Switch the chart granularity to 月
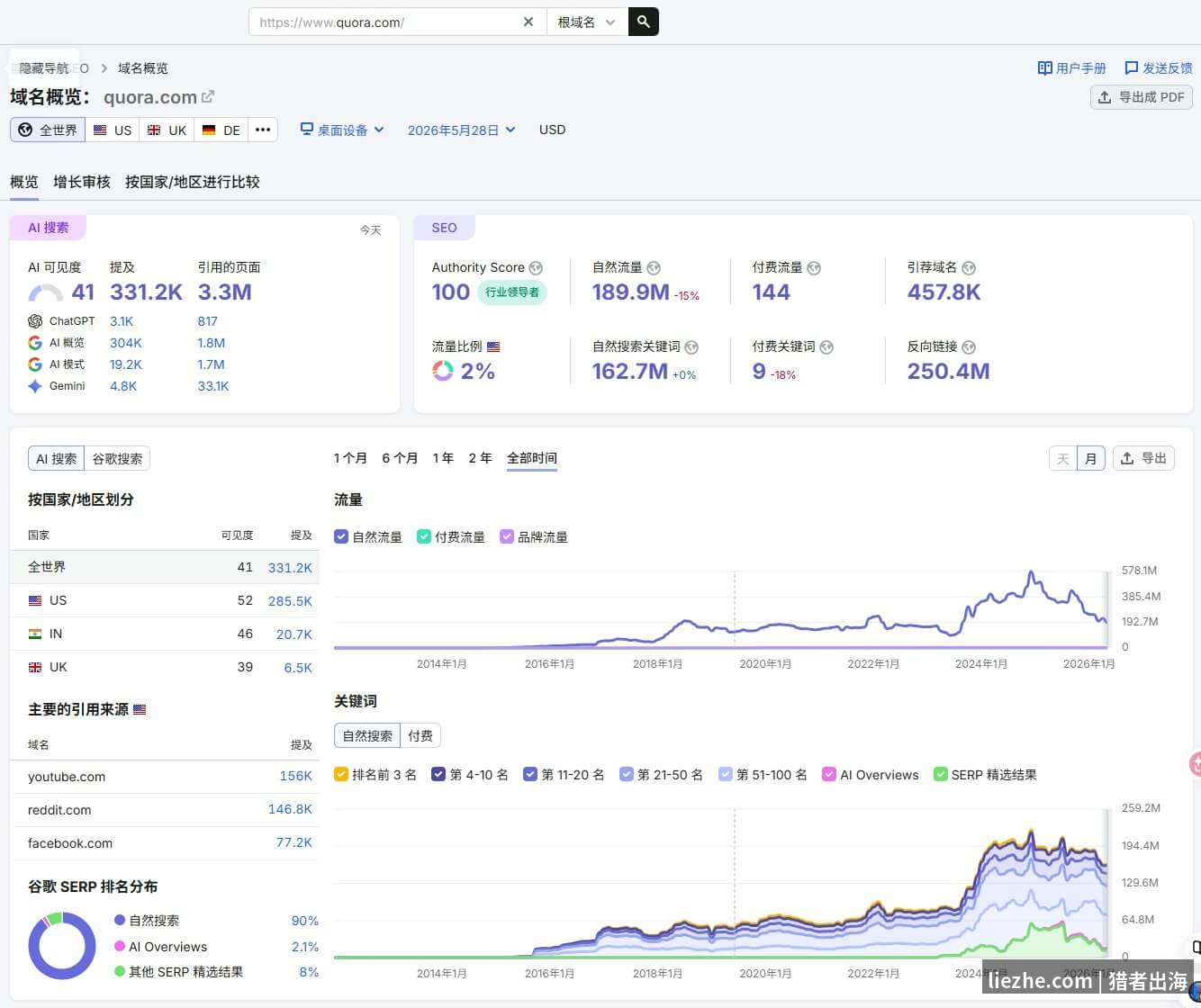 (1091, 459)
